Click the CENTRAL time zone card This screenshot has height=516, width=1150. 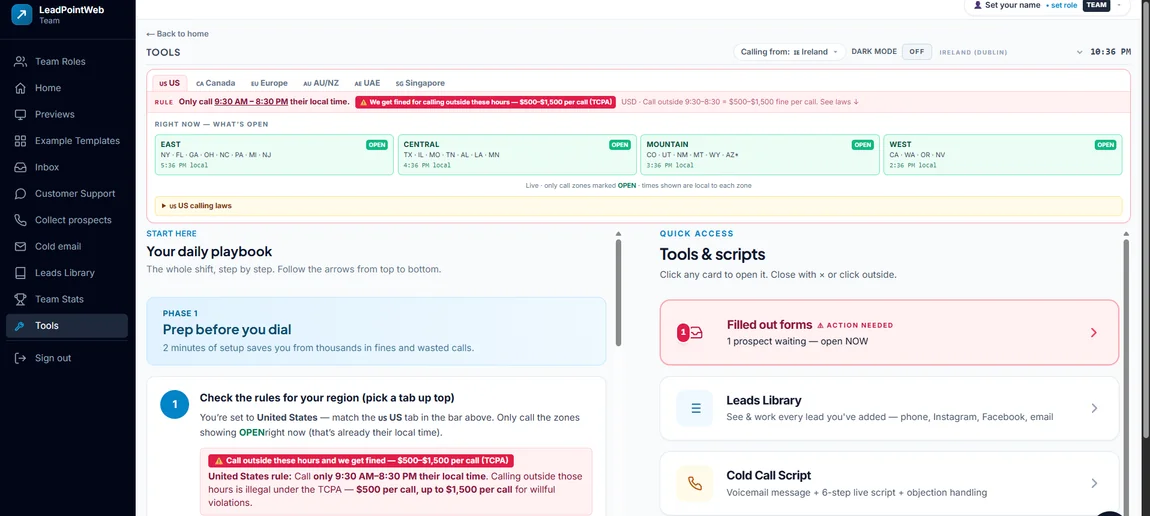tap(517, 155)
